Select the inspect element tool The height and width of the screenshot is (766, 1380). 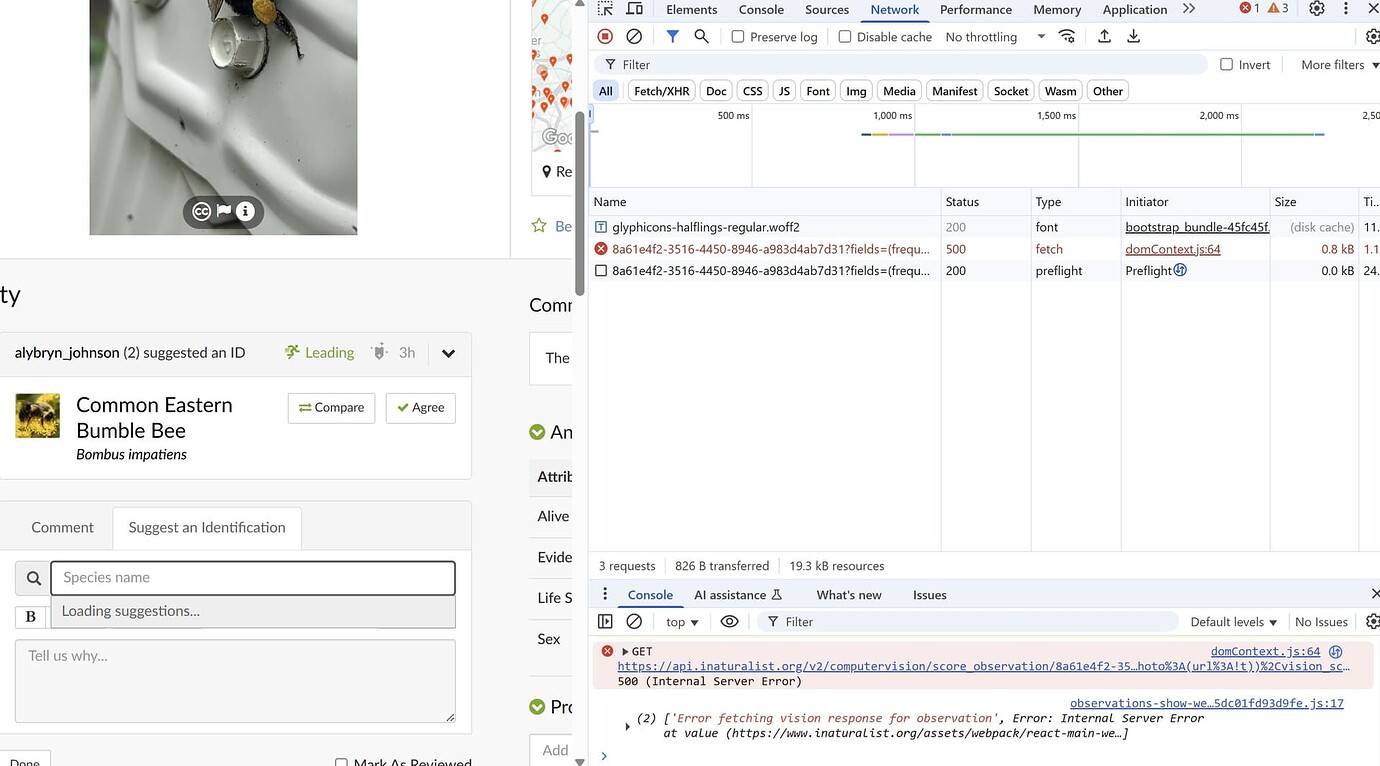(x=603, y=8)
